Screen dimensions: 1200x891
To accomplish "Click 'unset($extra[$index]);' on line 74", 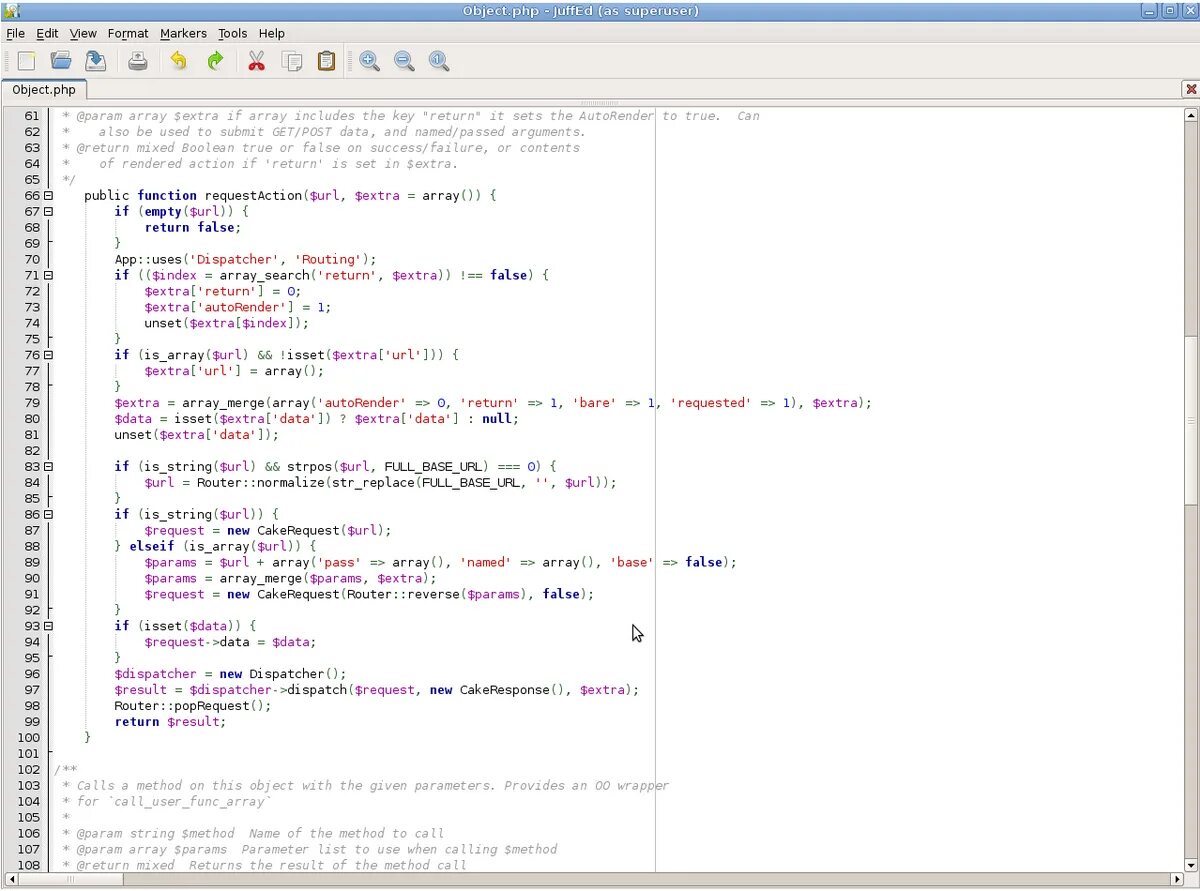I will 227,323.
